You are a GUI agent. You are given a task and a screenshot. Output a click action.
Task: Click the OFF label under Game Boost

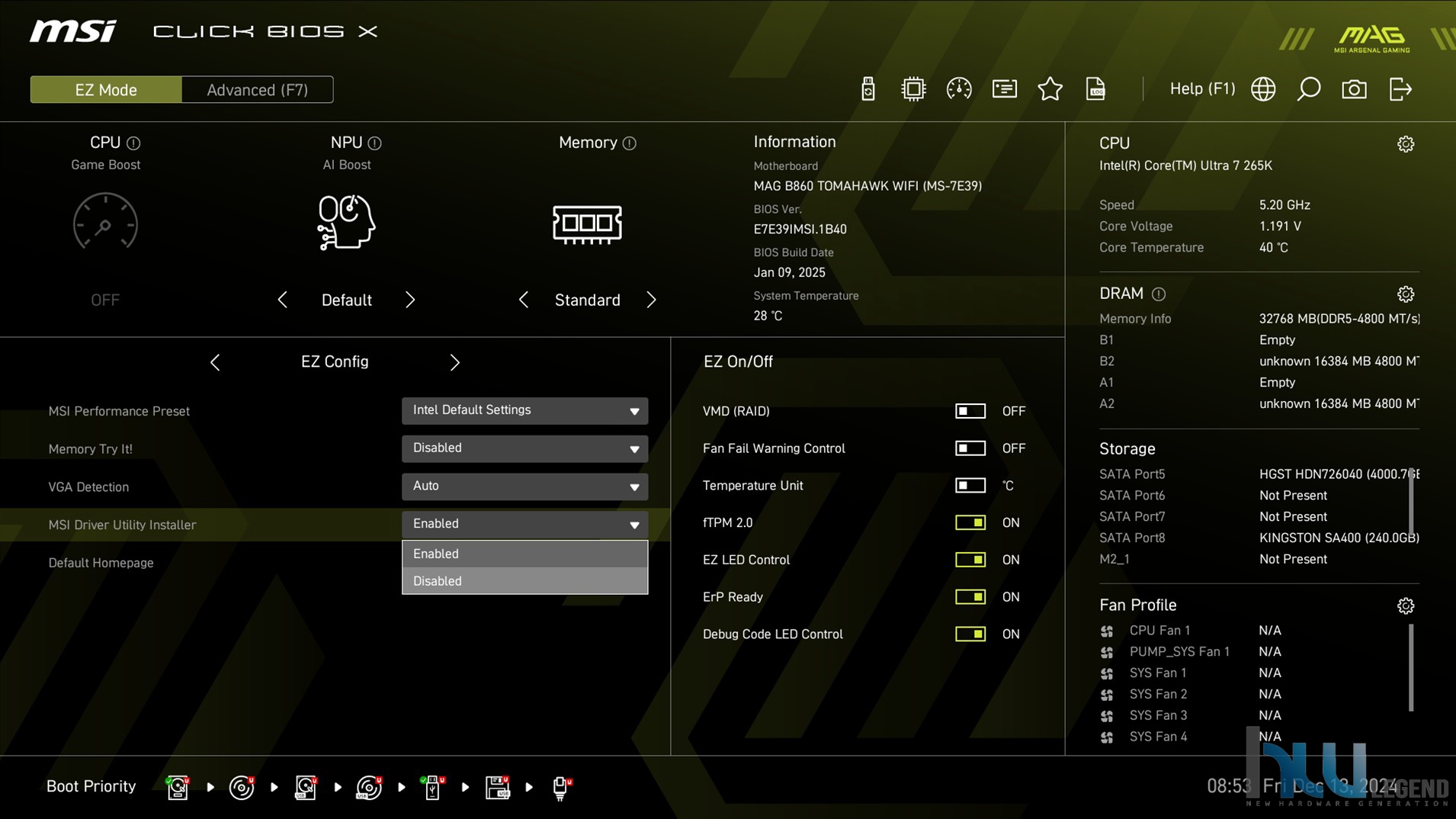pos(105,300)
